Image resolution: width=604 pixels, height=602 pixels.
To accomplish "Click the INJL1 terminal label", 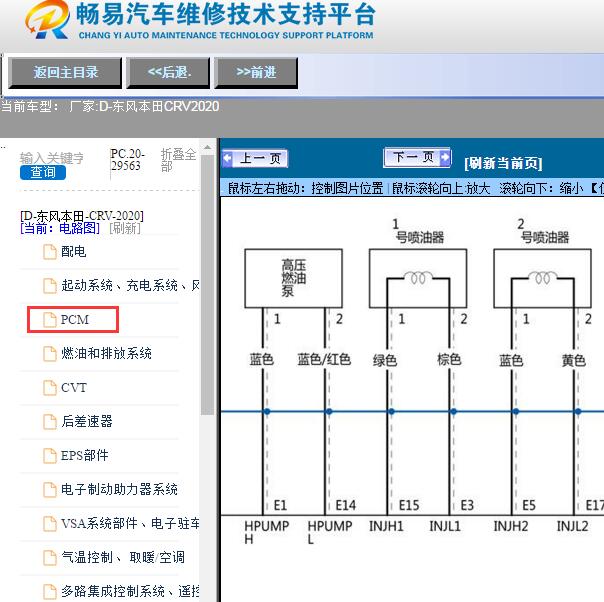I will (445, 526).
